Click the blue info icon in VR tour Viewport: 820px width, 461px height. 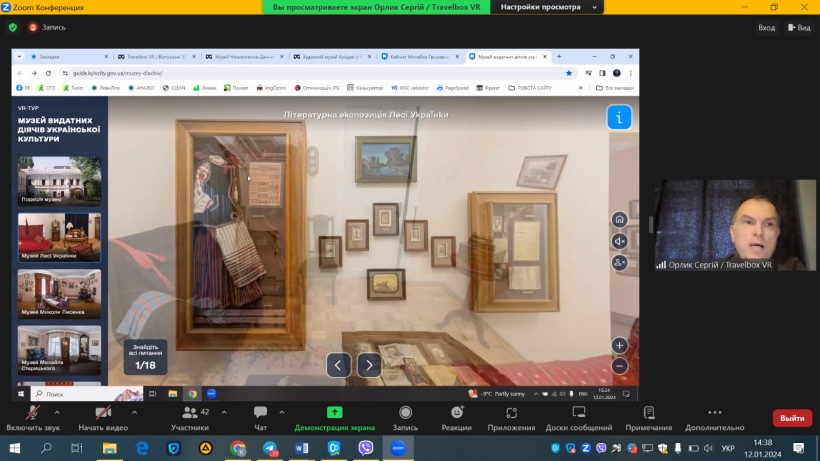tap(619, 117)
